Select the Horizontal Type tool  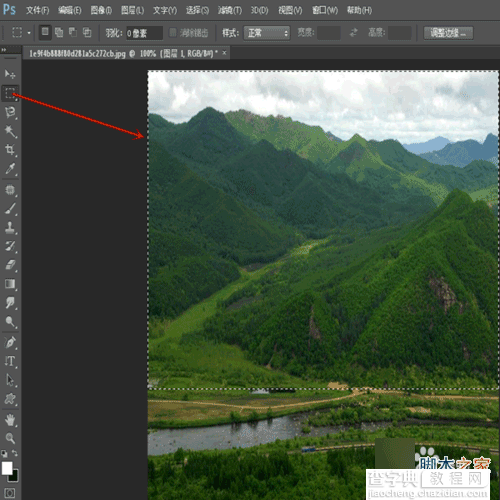pos(10,361)
